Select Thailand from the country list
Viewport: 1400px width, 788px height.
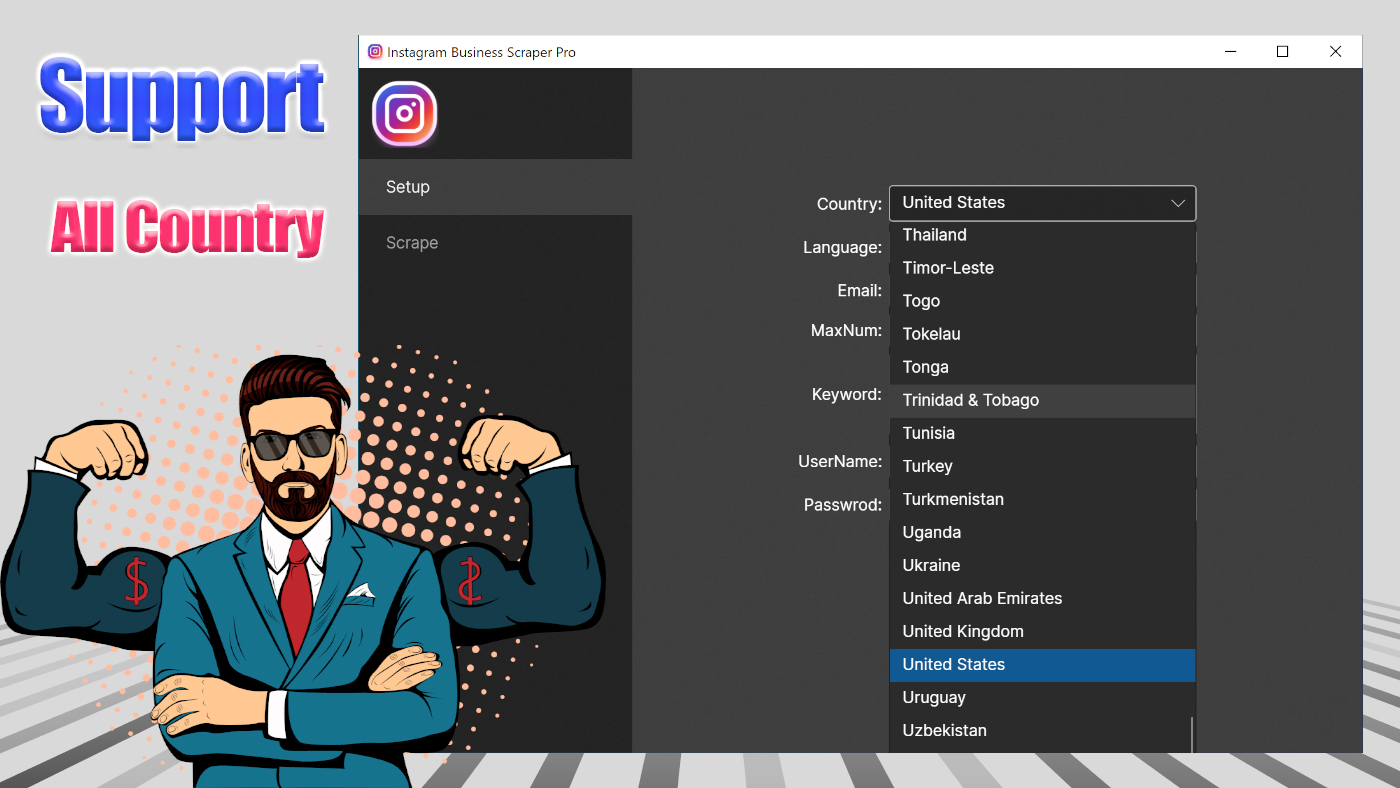click(x=1042, y=235)
